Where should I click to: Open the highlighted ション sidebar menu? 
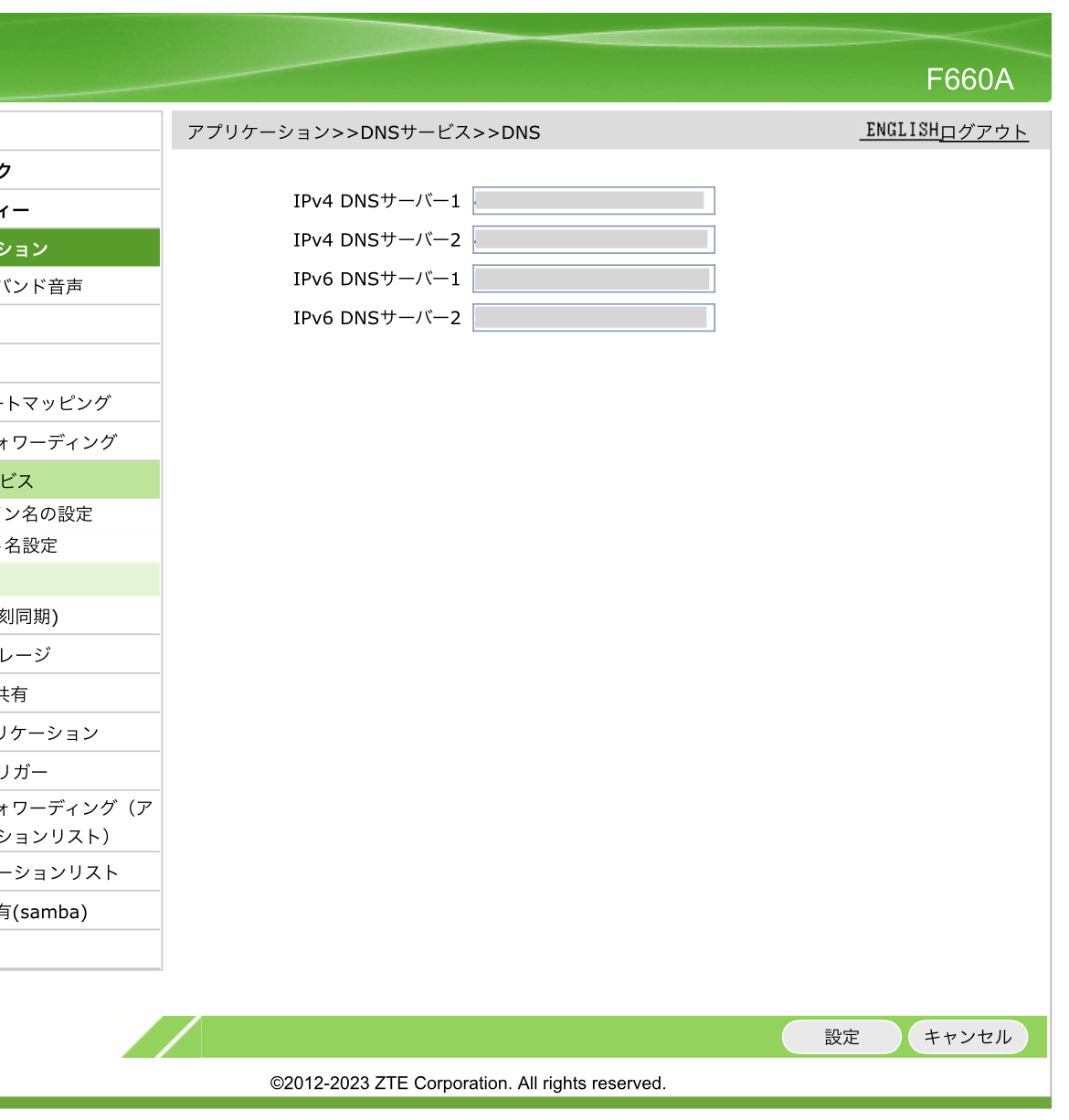coord(79,248)
